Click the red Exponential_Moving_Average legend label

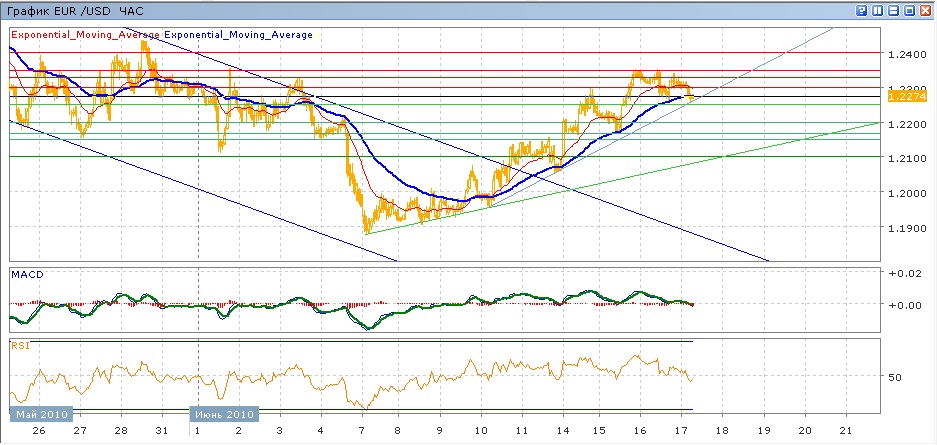coord(85,35)
